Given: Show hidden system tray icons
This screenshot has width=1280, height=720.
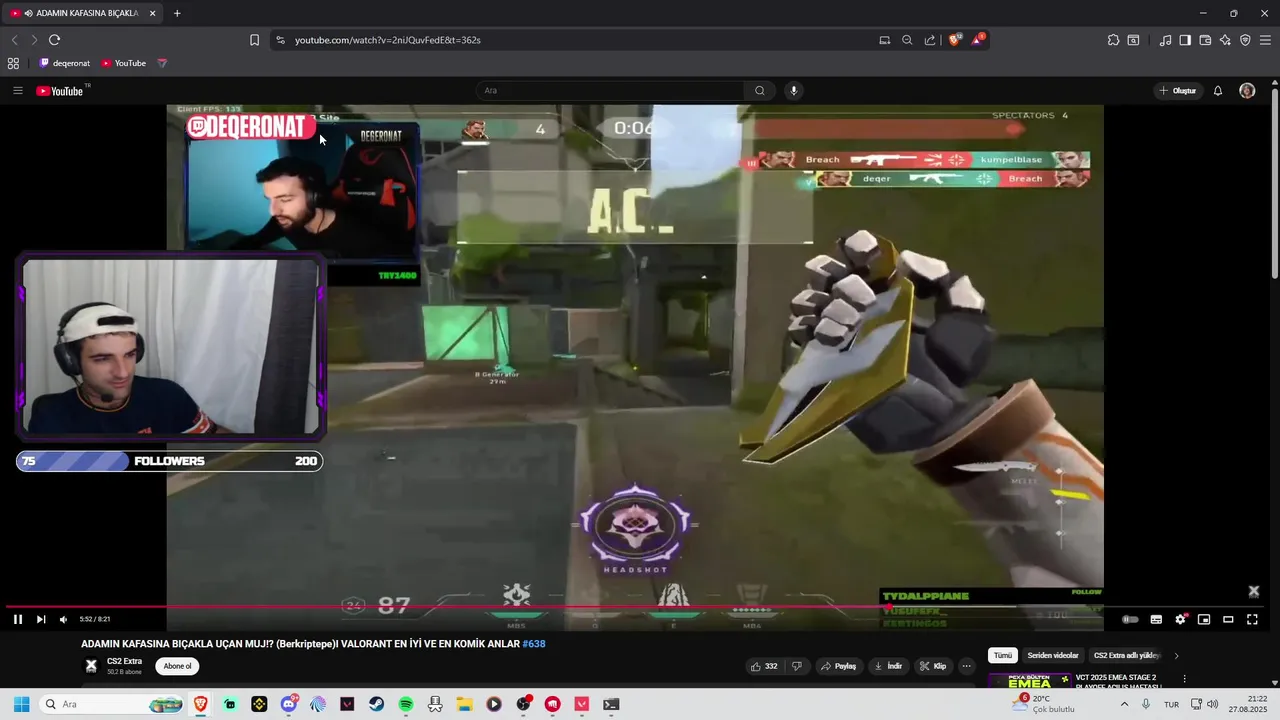Looking at the screenshot, I should [x=1124, y=704].
